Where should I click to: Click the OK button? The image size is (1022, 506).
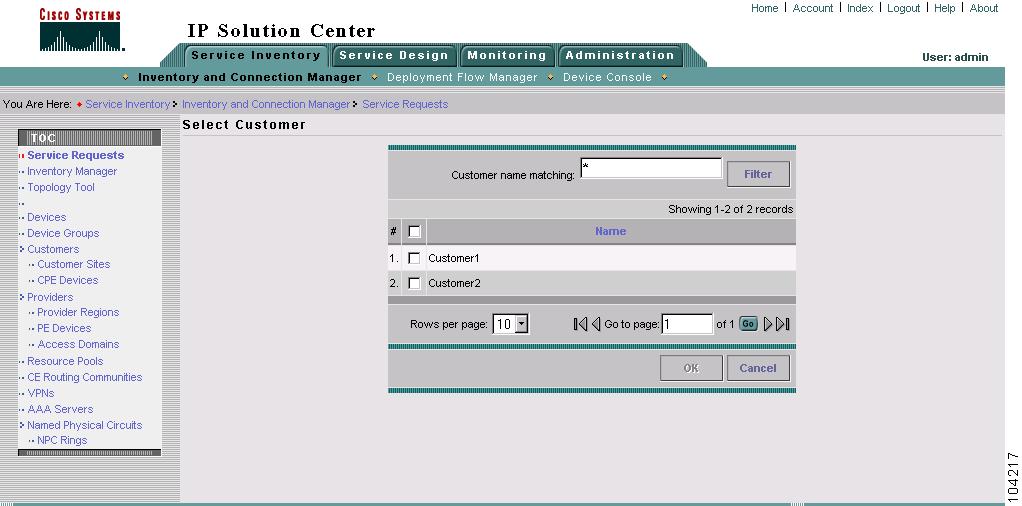(691, 368)
